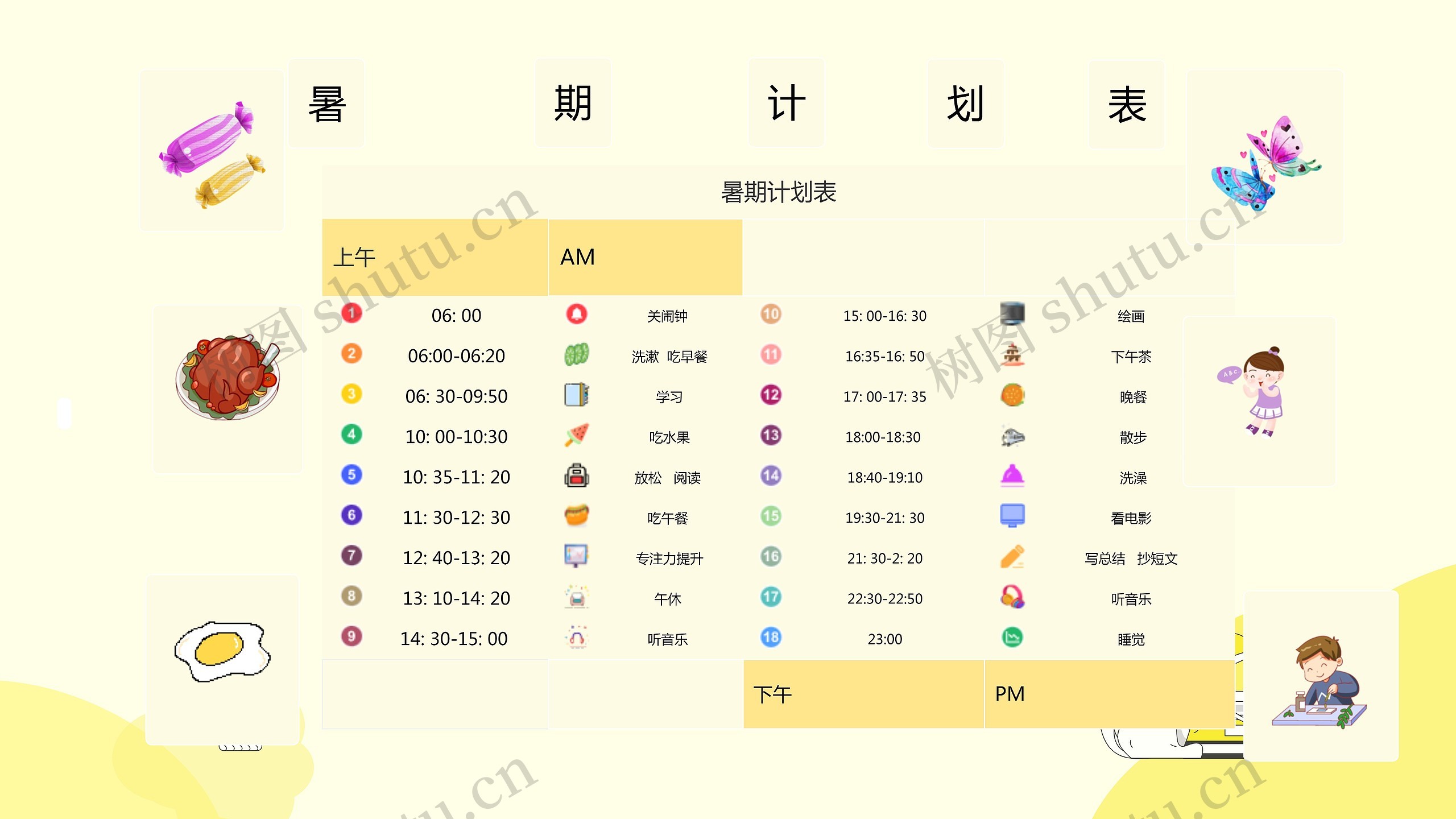This screenshot has height=819, width=1456.
Task: Click the yellow number 3 badge
Action: pos(351,394)
